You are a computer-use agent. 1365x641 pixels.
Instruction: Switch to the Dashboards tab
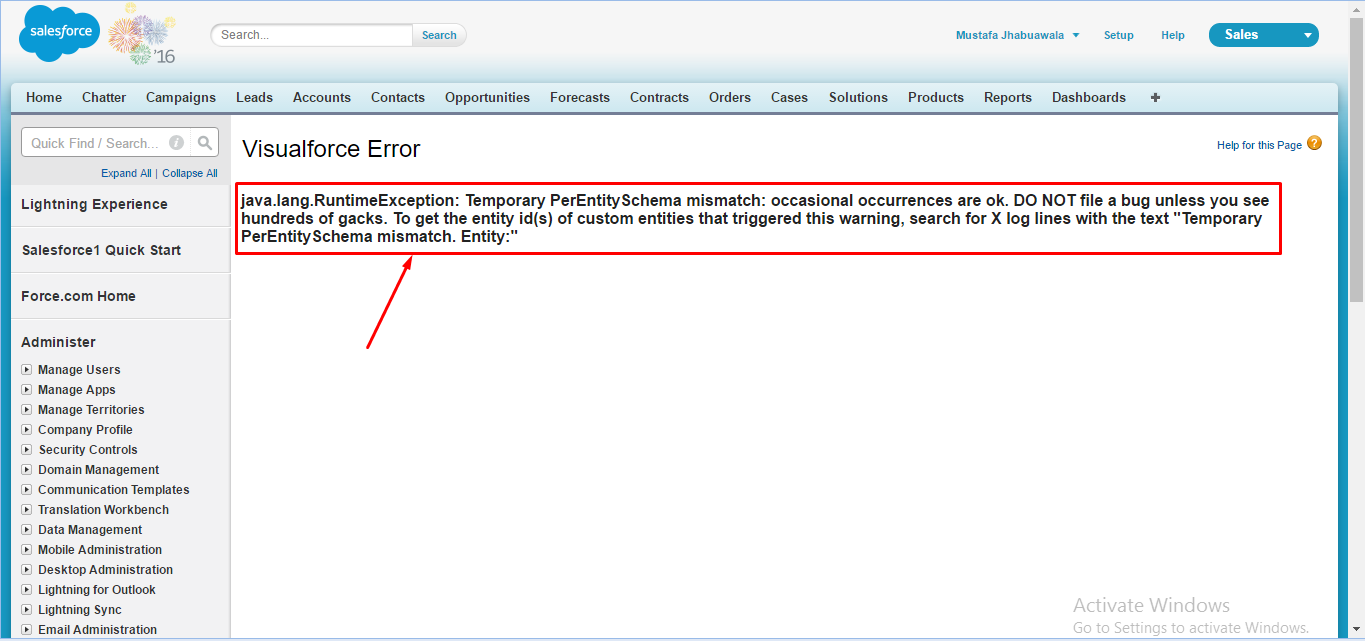[x=1089, y=98]
